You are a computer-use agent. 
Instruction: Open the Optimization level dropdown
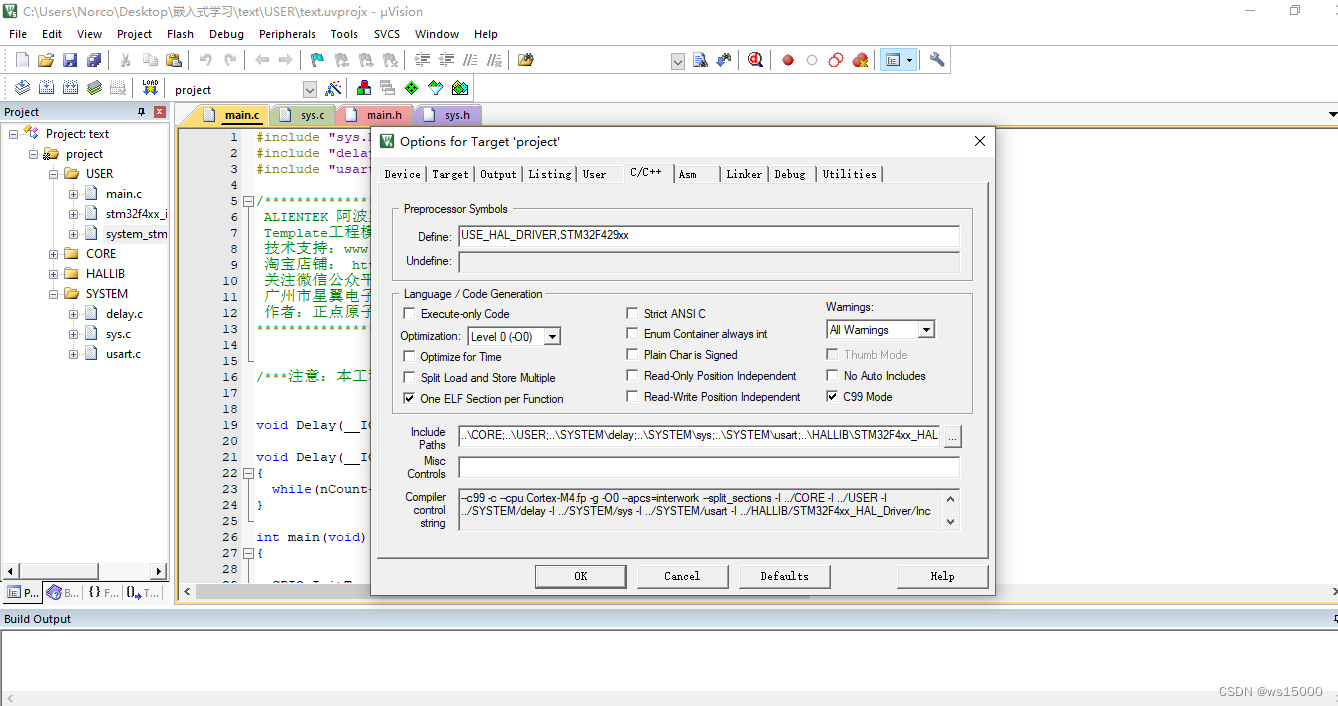552,337
